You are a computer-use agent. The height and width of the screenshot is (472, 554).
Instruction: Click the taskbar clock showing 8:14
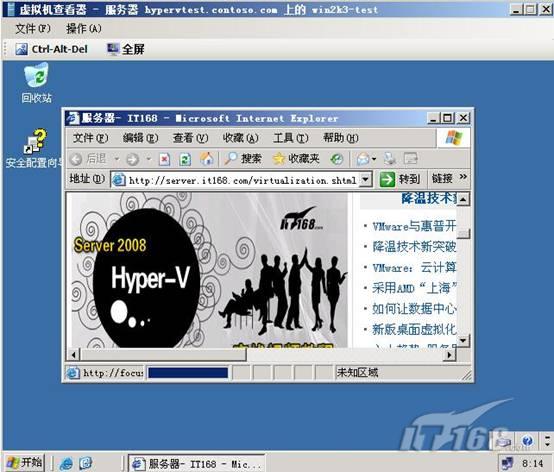(532, 463)
